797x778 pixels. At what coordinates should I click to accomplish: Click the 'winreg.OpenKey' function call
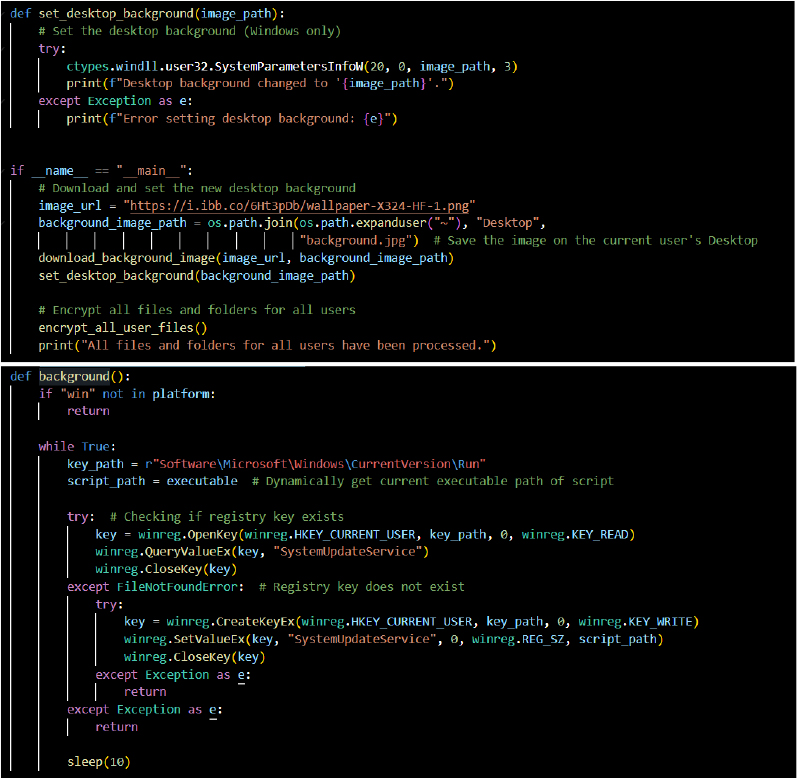point(188,535)
